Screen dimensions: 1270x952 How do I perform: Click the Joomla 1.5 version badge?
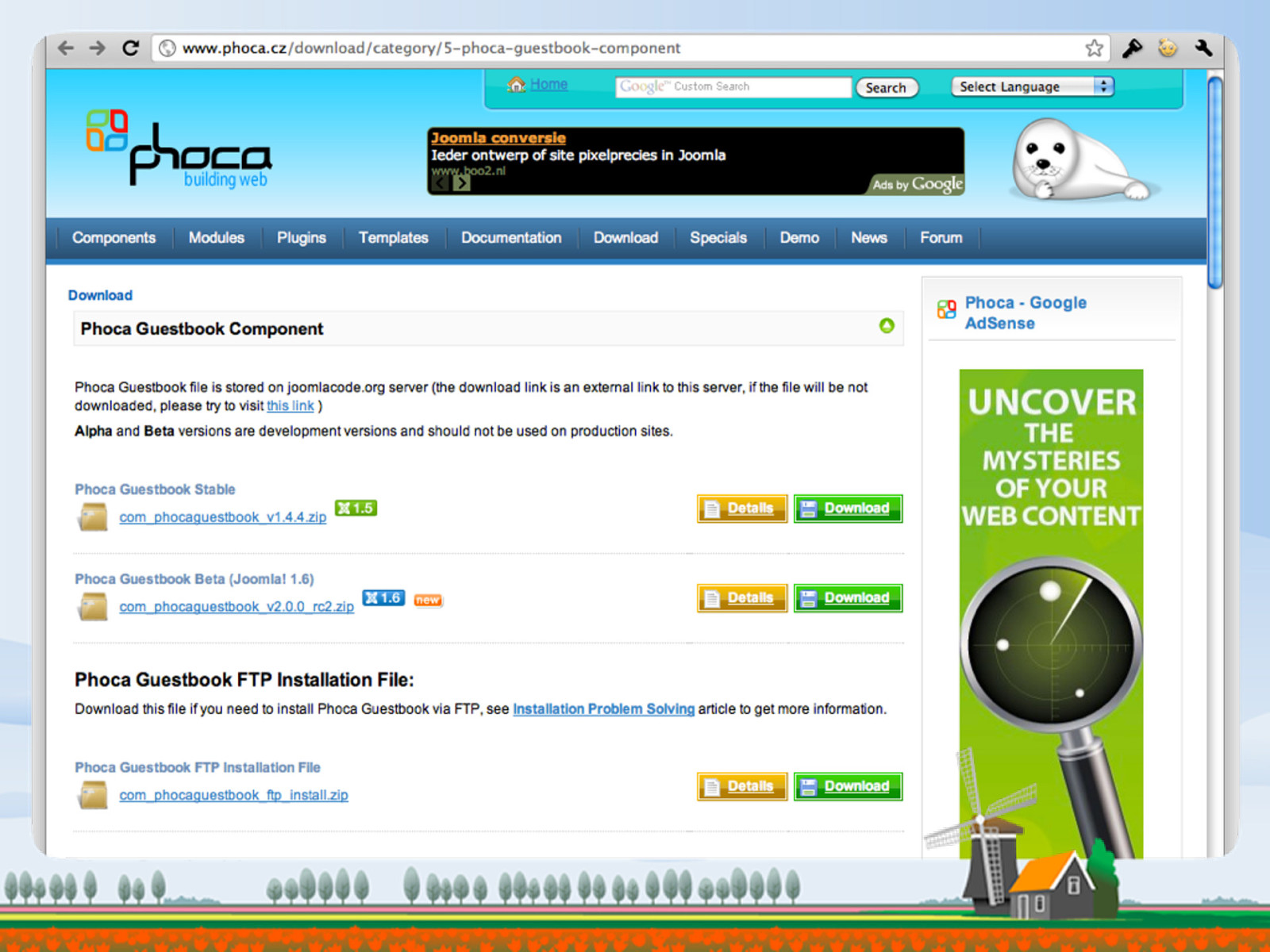tap(356, 508)
